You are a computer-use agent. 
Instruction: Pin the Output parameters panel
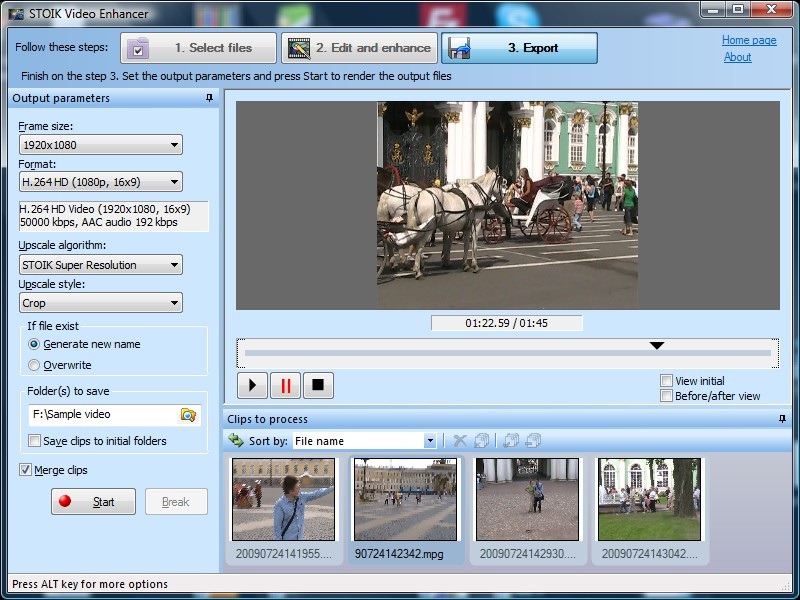(x=209, y=97)
